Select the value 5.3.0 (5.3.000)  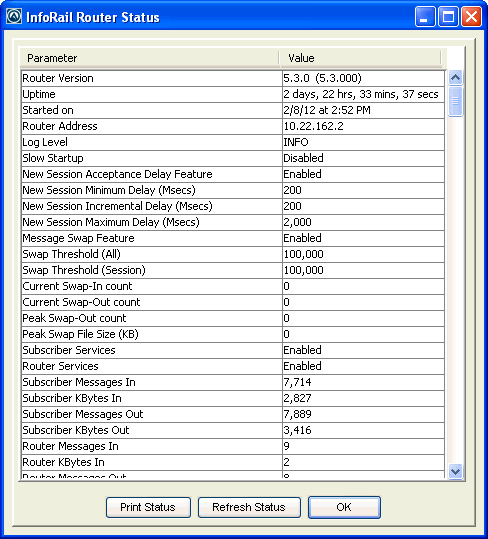click(x=363, y=78)
